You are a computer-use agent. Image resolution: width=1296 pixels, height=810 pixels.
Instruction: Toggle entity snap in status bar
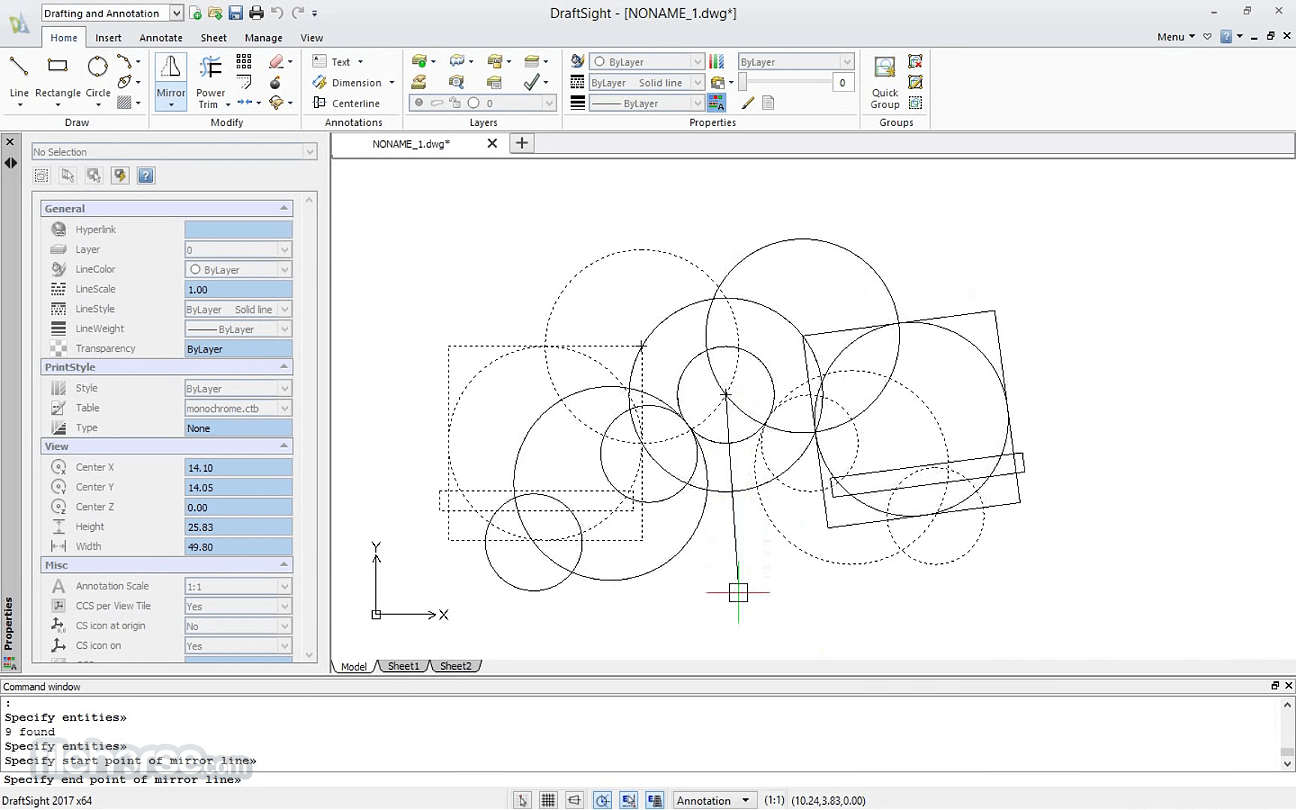(x=628, y=800)
